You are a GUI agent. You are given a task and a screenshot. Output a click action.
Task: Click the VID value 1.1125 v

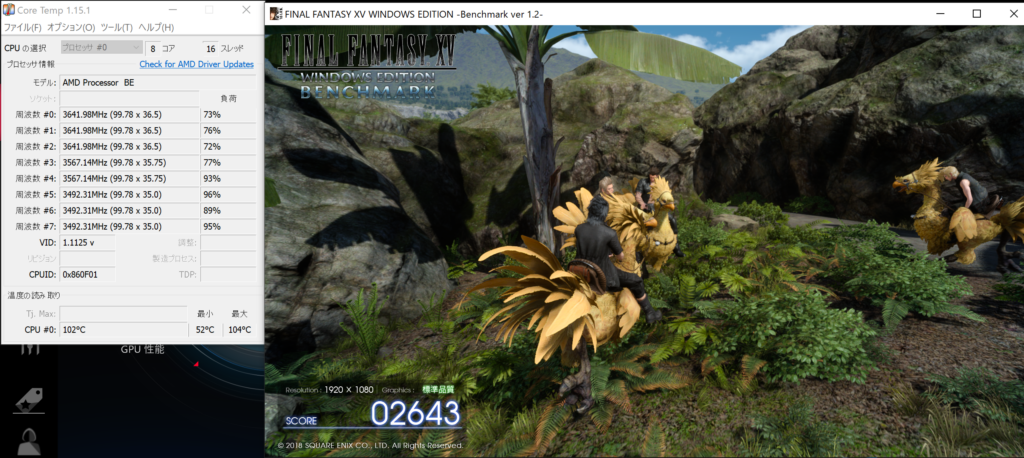[88, 242]
